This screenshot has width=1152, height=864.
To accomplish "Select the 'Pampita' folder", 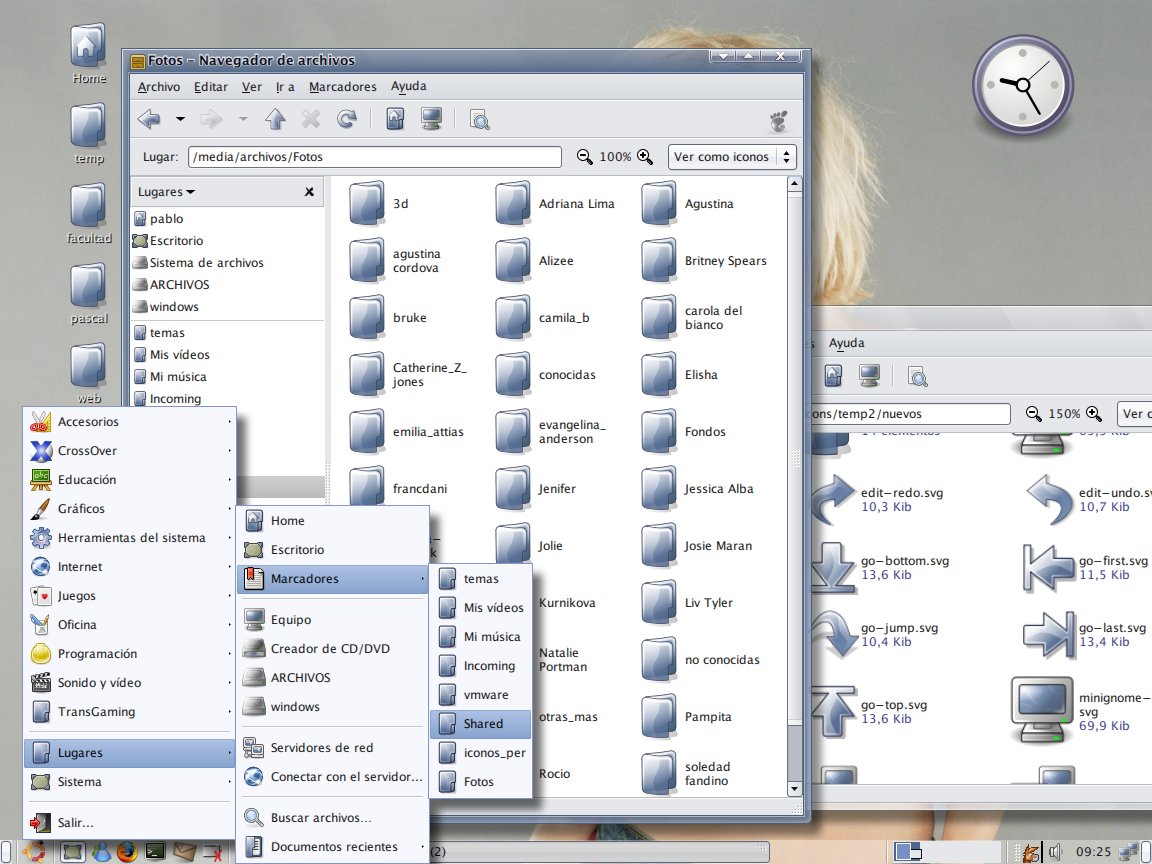I will [x=686, y=716].
